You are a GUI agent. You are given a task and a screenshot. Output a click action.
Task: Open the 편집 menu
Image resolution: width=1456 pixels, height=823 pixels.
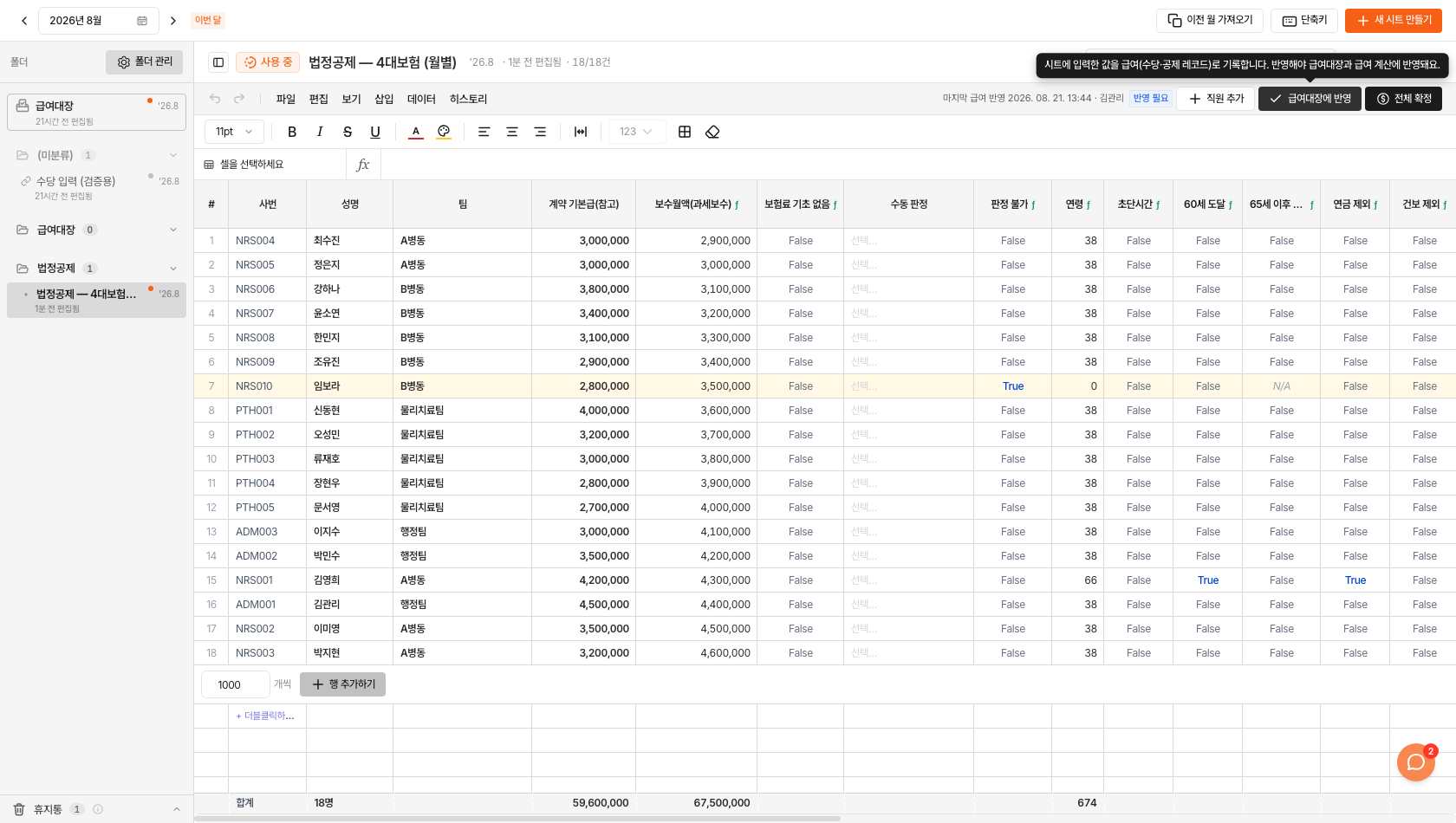coord(319,99)
